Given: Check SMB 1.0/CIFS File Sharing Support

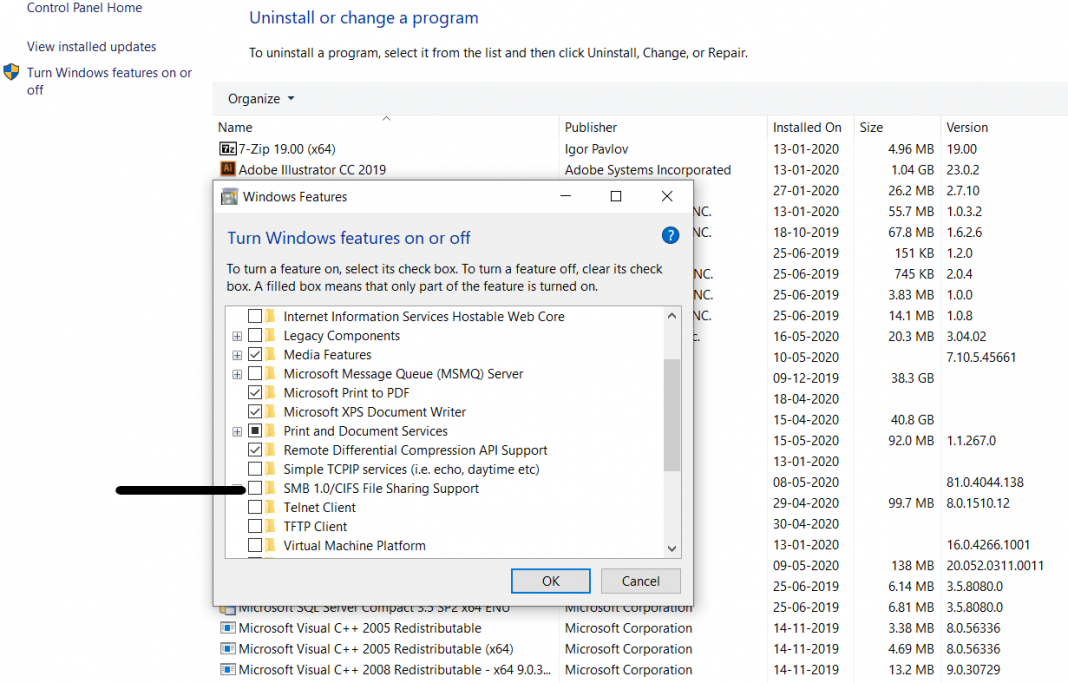Looking at the screenshot, I should [x=254, y=488].
